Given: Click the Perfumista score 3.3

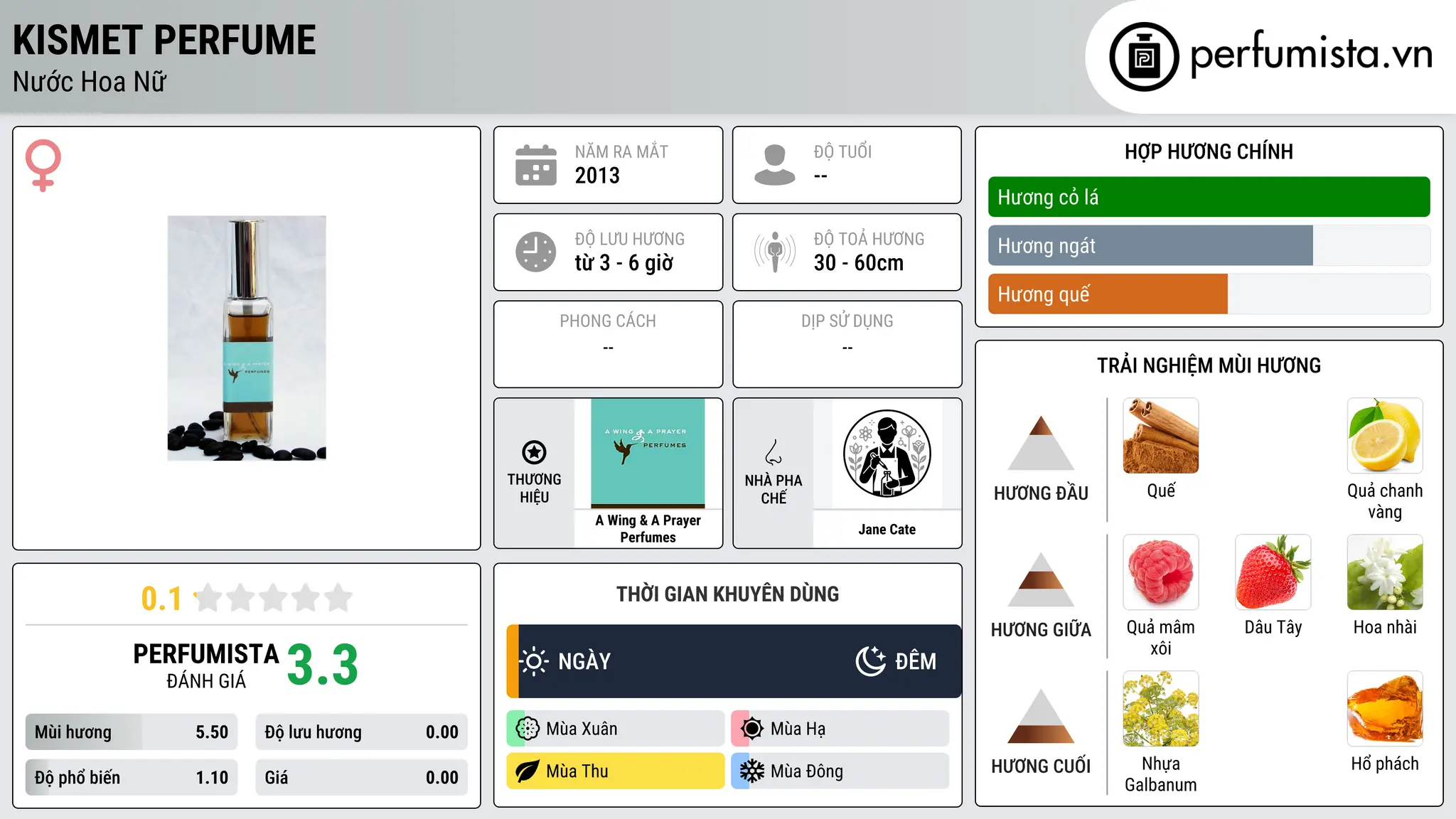Looking at the screenshot, I should pos(322,665).
